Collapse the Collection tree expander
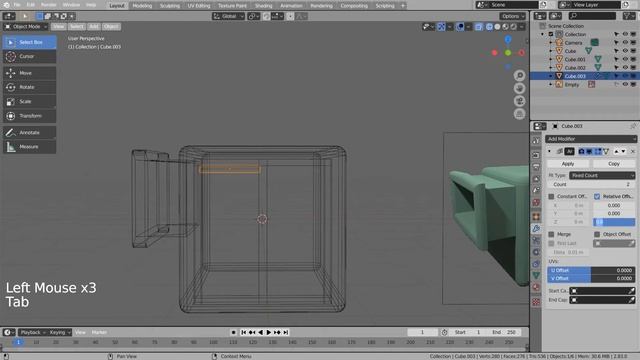The image size is (640, 360). [x=542, y=34]
